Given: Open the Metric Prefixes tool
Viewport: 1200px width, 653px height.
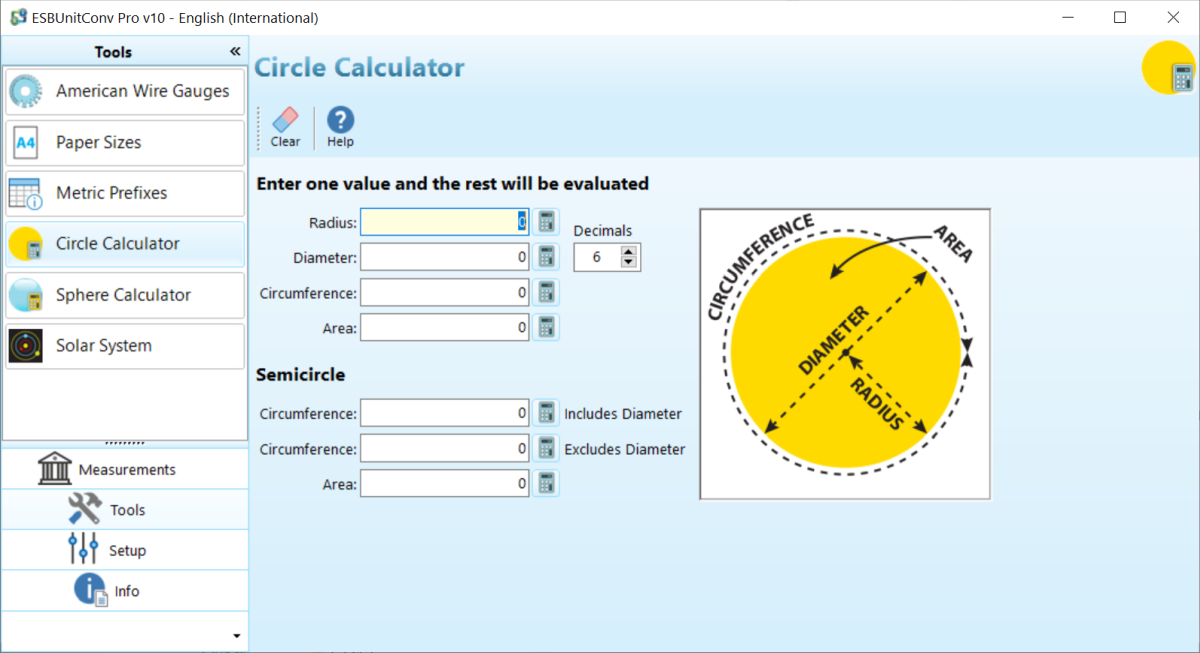Looking at the screenshot, I should point(124,193).
